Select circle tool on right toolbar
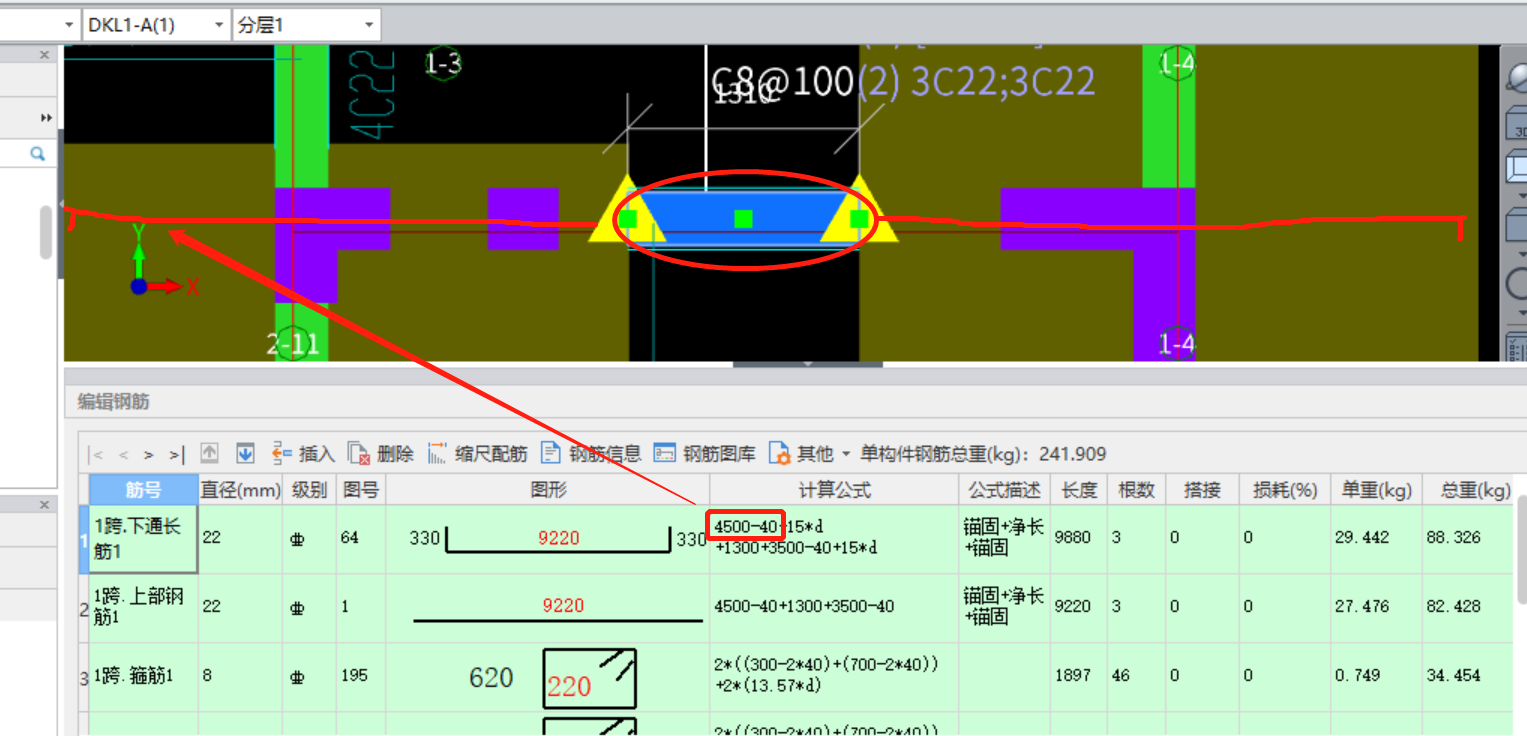The image size is (1527, 736). click(1517, 285)
